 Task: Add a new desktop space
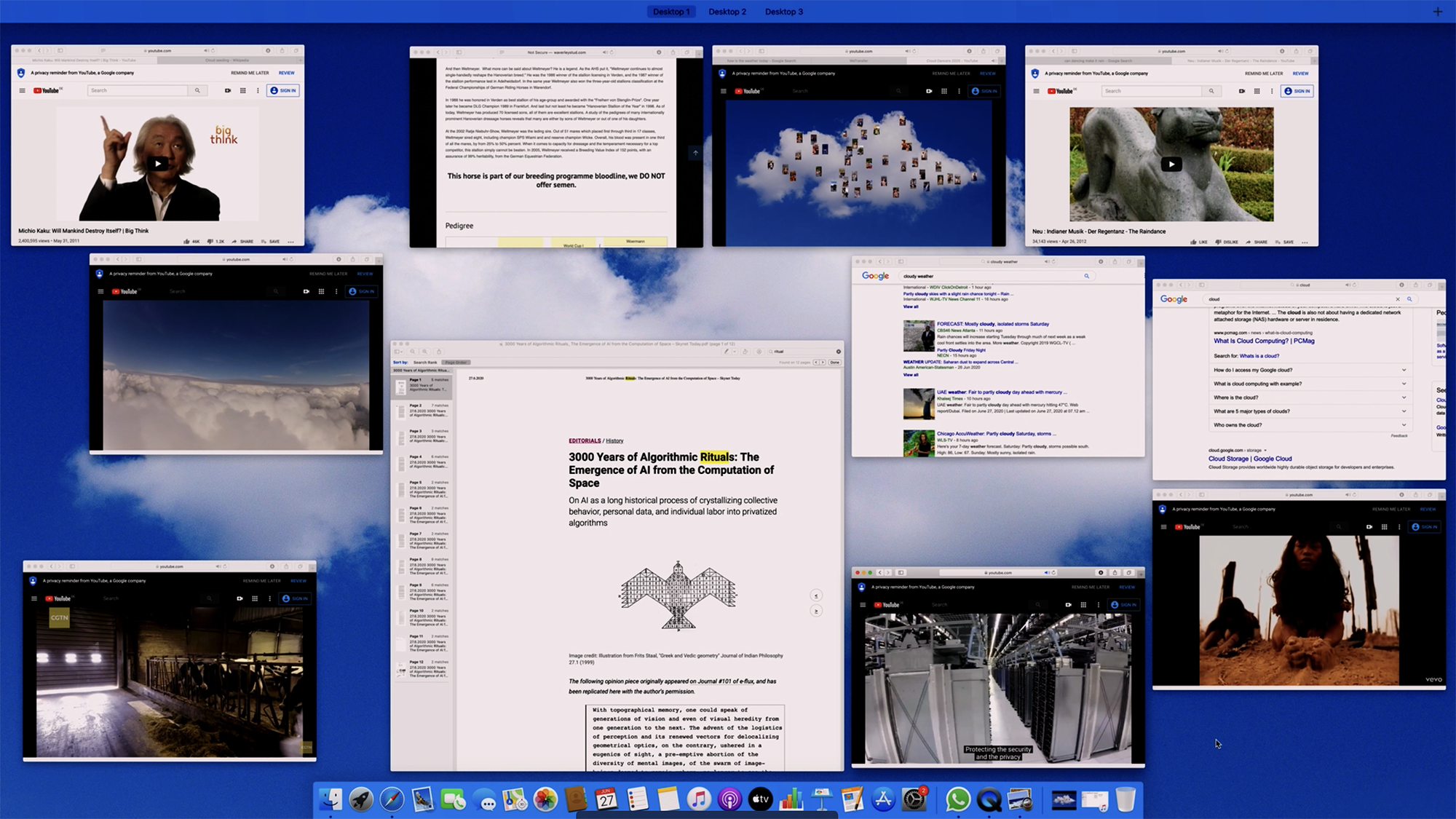[x=1438, y=12]
